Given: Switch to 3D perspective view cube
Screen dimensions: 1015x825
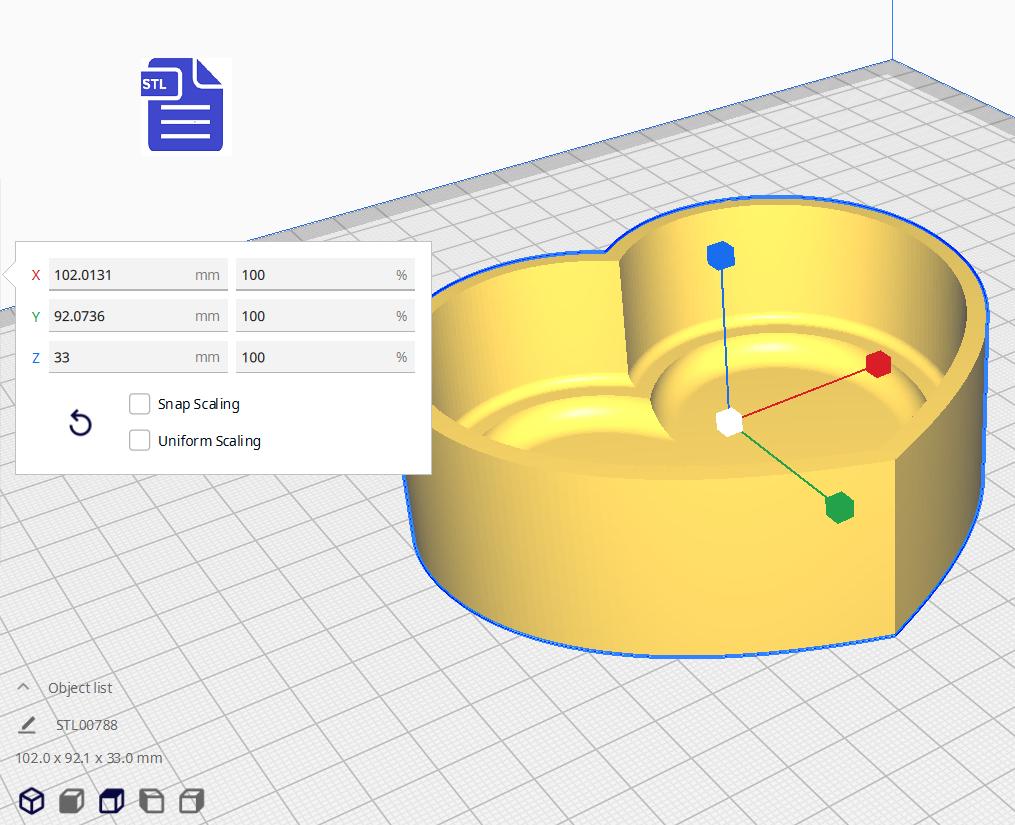Looking at the screenshot, I should point(32,801).
